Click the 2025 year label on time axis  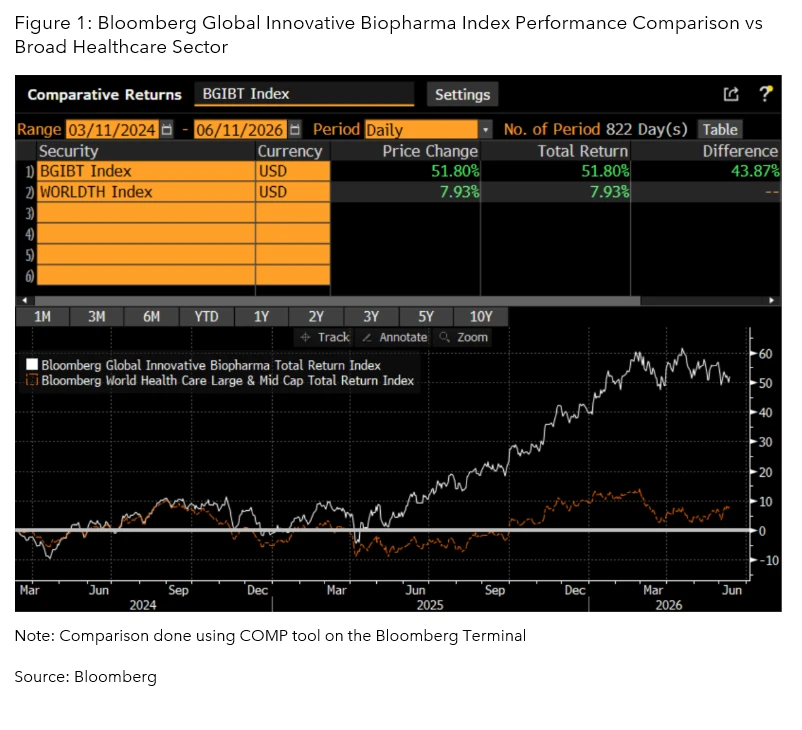(430, 606)
